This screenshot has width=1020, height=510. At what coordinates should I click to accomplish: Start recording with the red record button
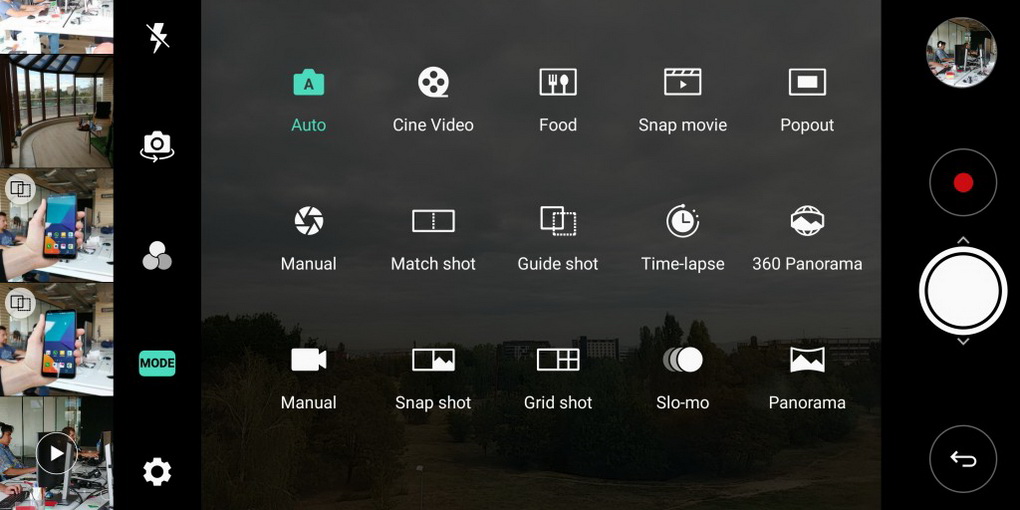pyautogui.click(x=963, y=183)
